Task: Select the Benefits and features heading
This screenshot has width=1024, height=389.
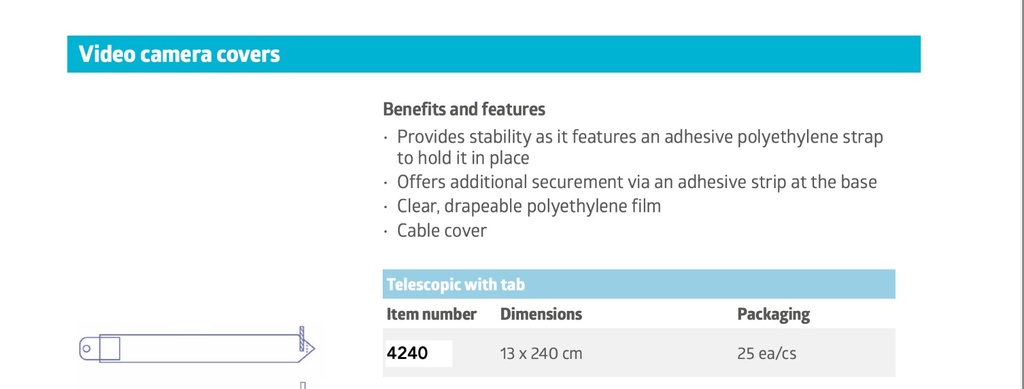Action: click(x=464, y=109)
